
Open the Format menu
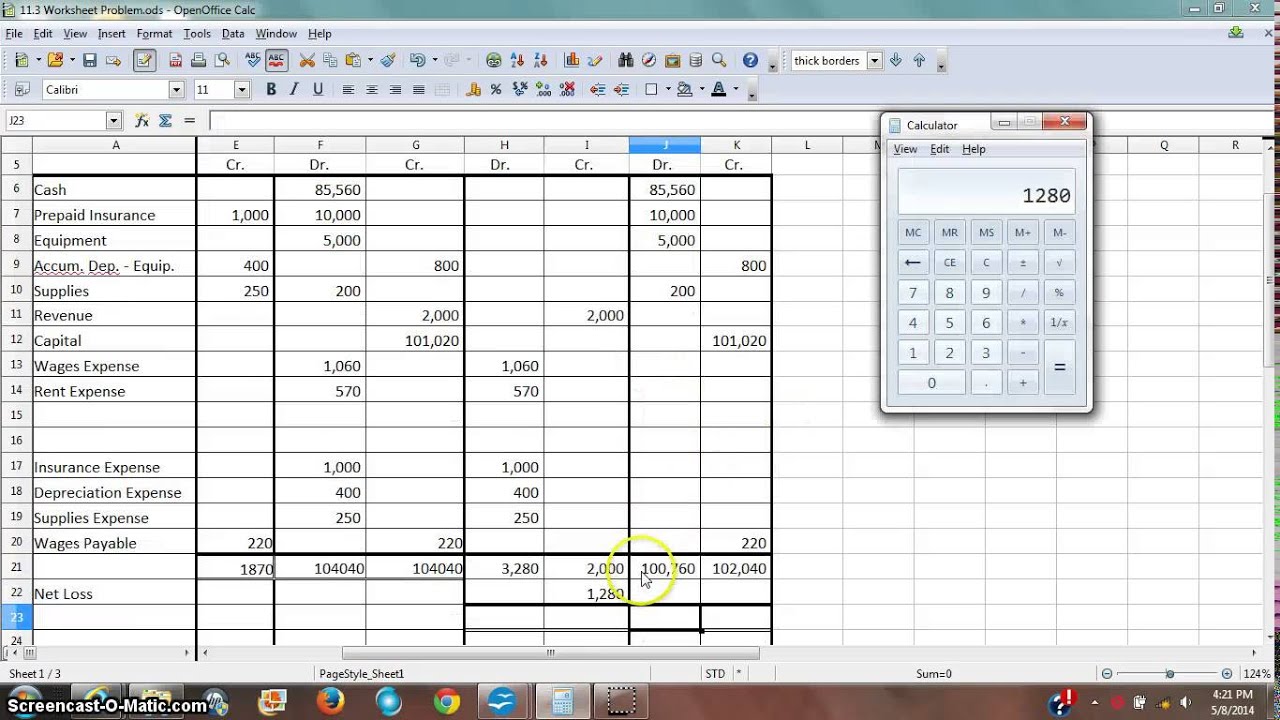(x=154, y=34)
